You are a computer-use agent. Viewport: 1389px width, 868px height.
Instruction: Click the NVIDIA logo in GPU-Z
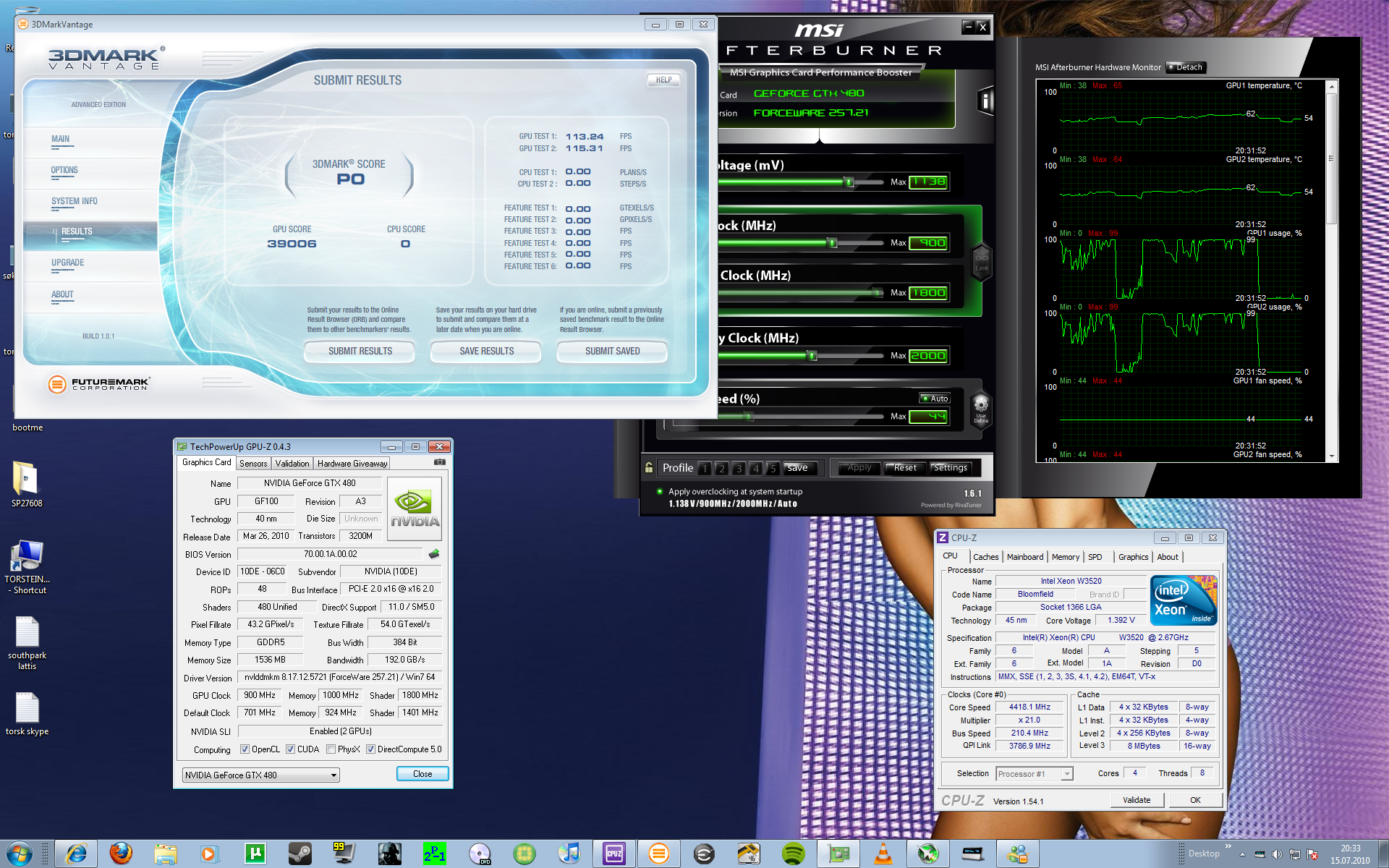point(415,509)
